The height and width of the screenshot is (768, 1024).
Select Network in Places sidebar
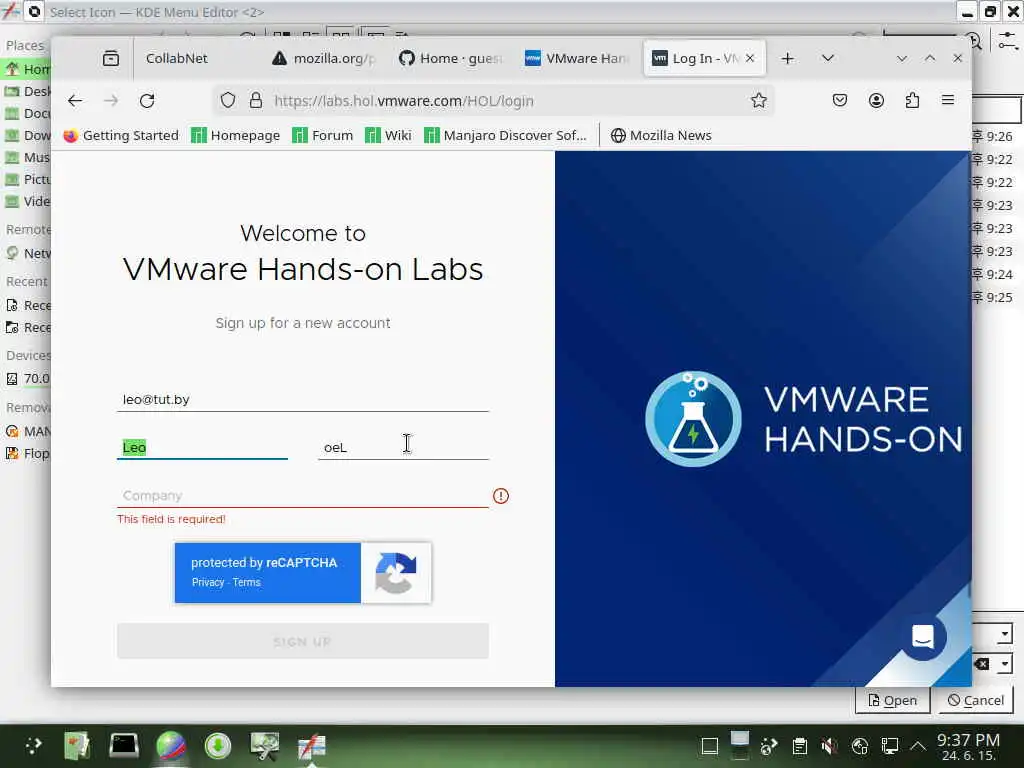point(27,253)
